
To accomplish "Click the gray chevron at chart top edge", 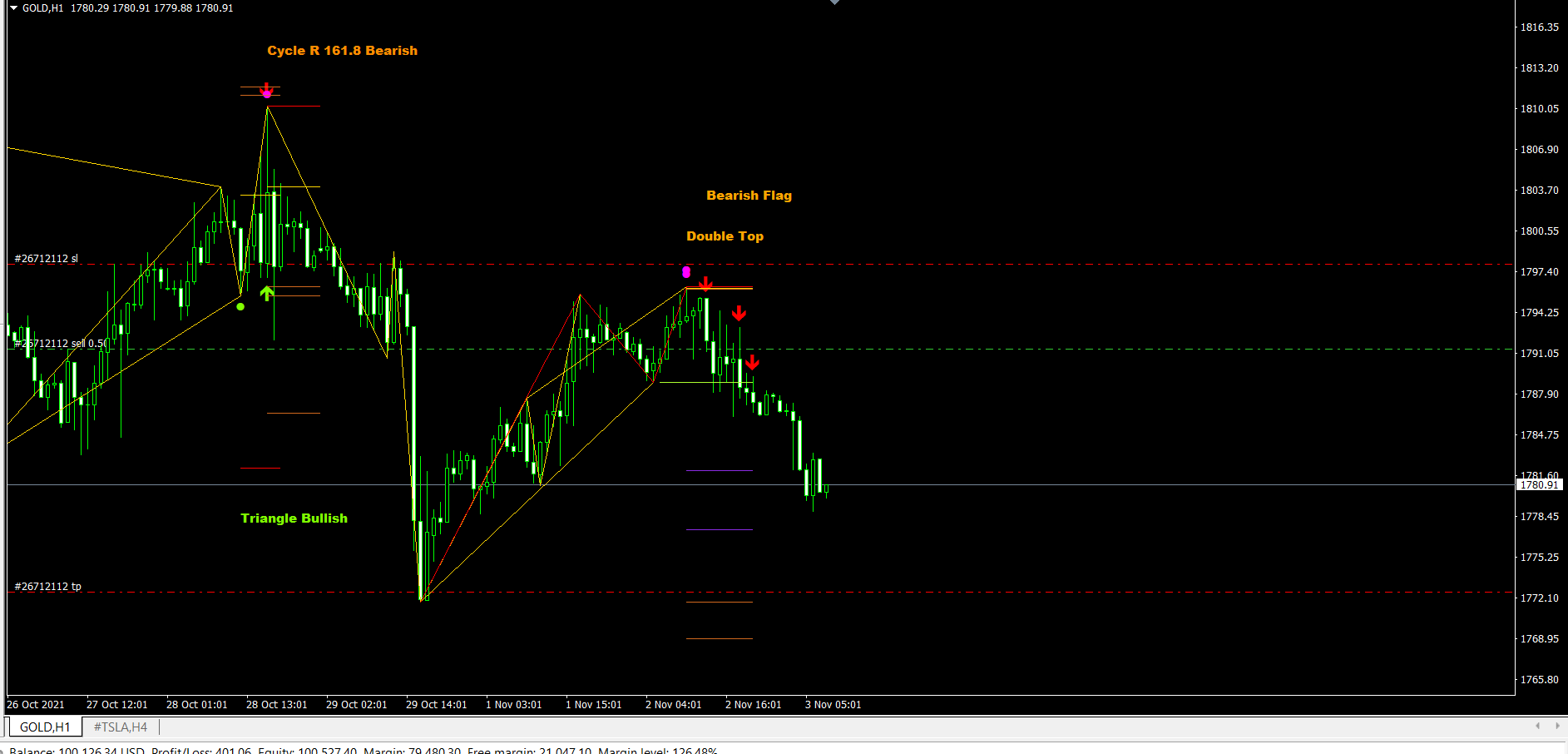I will pyautogui.click(x=834, y=2).
